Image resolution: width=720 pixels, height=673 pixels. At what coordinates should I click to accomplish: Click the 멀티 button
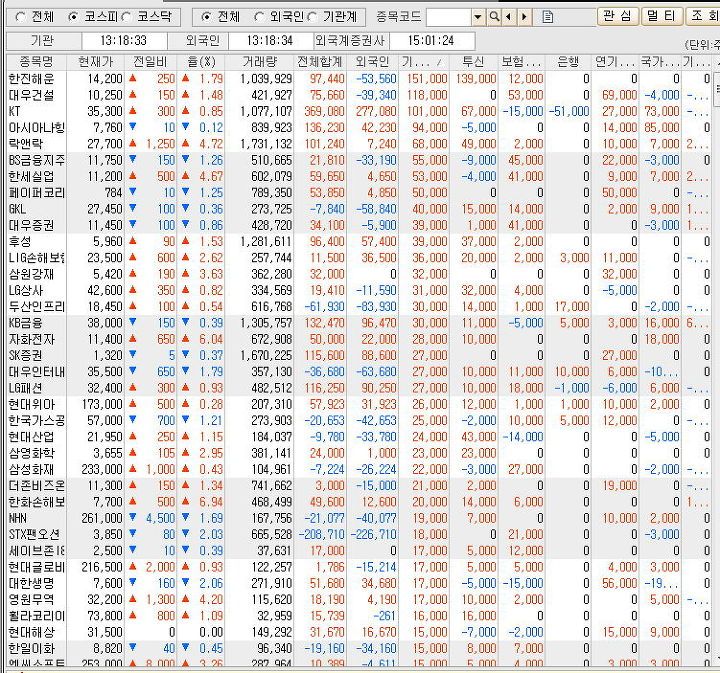661,16
